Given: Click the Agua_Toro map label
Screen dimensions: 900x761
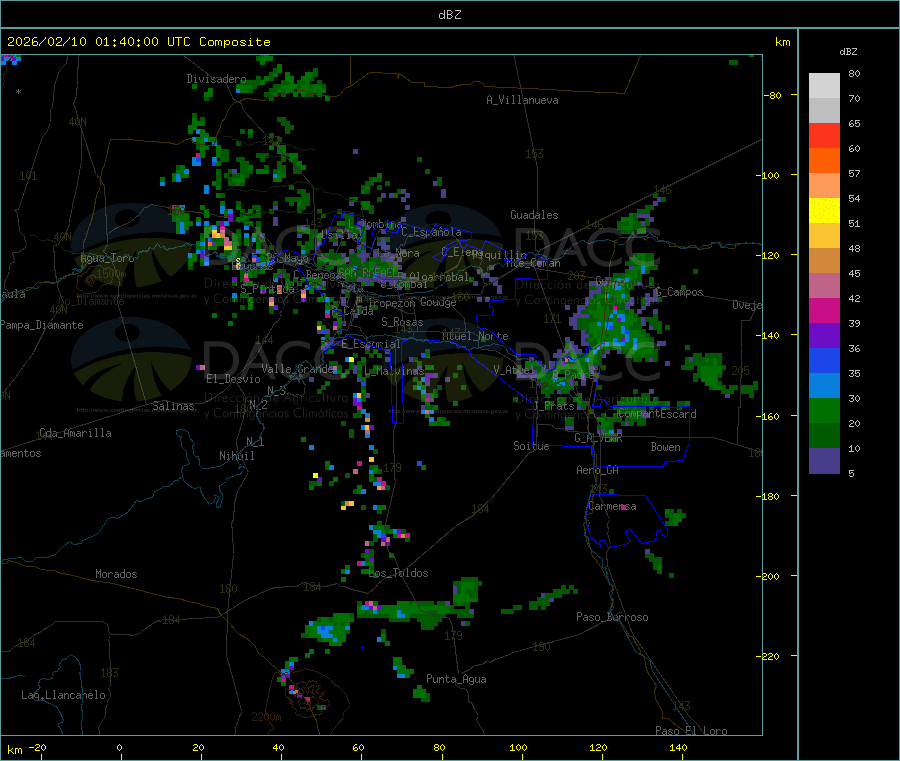Looking at the screenshot, I should click(x=107, y=258).
